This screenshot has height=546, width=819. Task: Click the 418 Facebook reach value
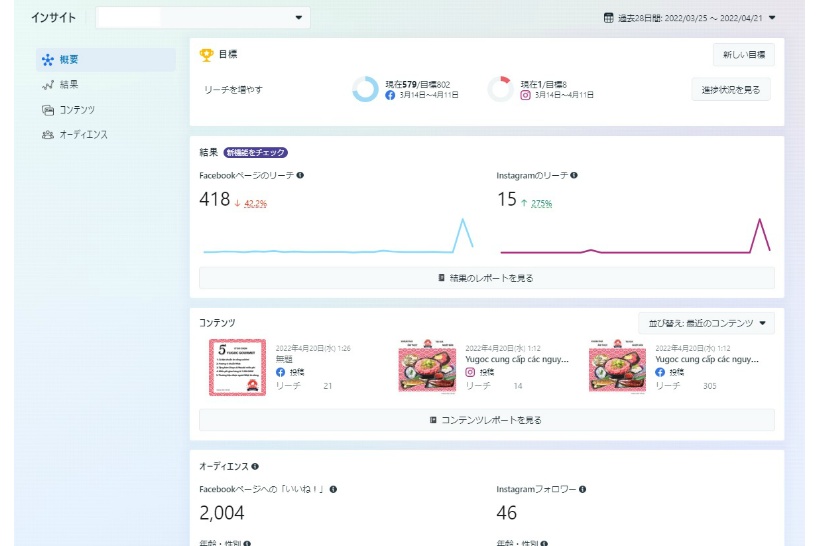tap(215, 200)
